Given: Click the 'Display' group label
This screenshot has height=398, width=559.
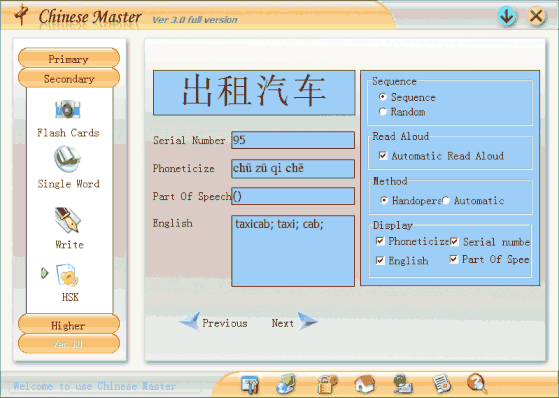Looking at the screenshot, I should (x=393, y=225).
